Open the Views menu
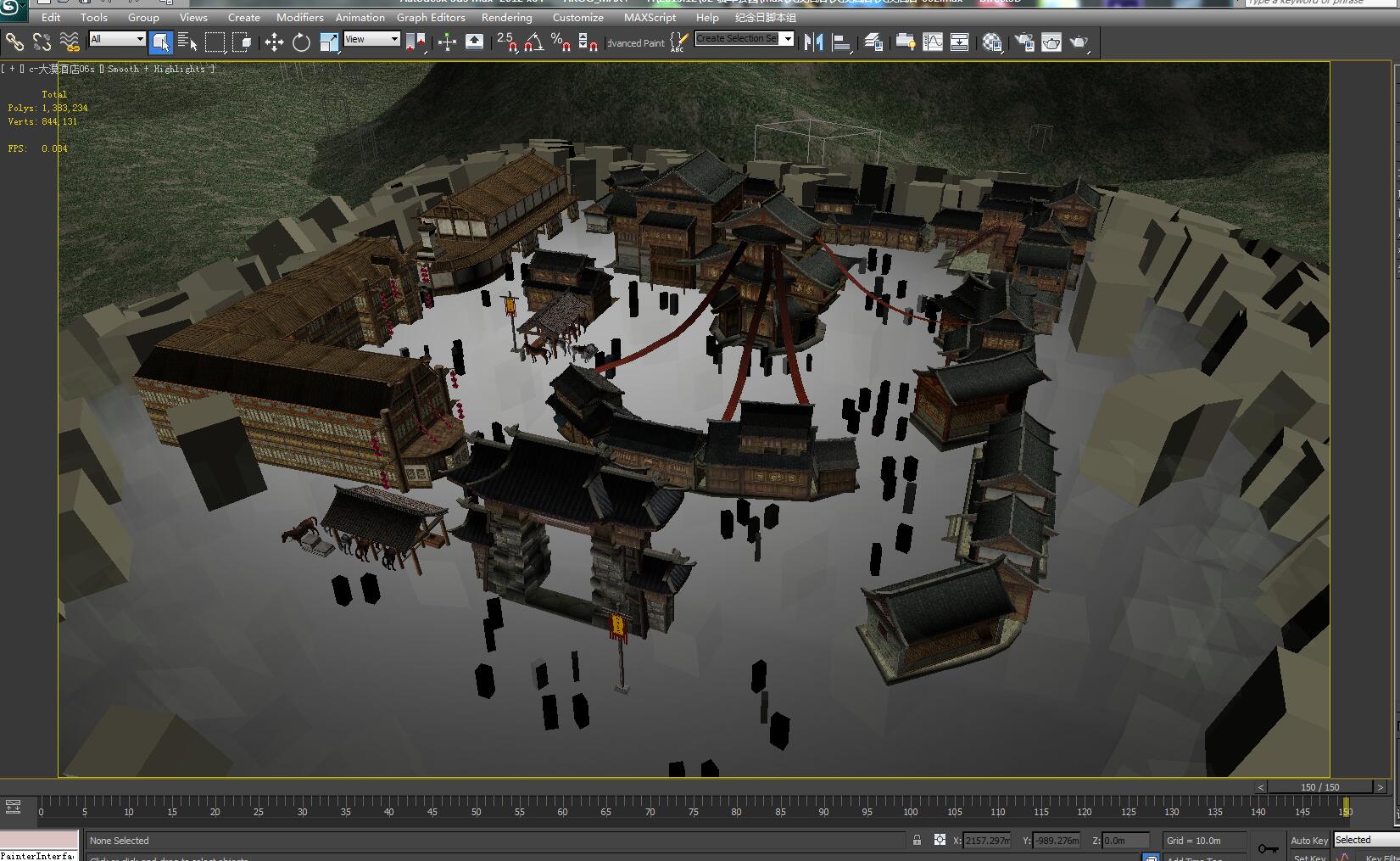Image resolution: width=1400 pixels, height=861 pixels. 193,17
